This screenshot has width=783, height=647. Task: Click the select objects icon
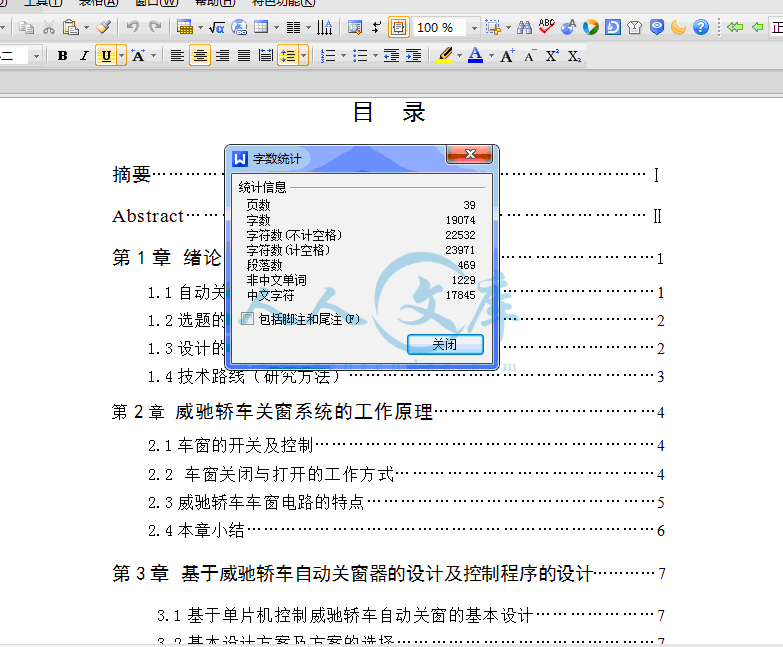[493, 27]
